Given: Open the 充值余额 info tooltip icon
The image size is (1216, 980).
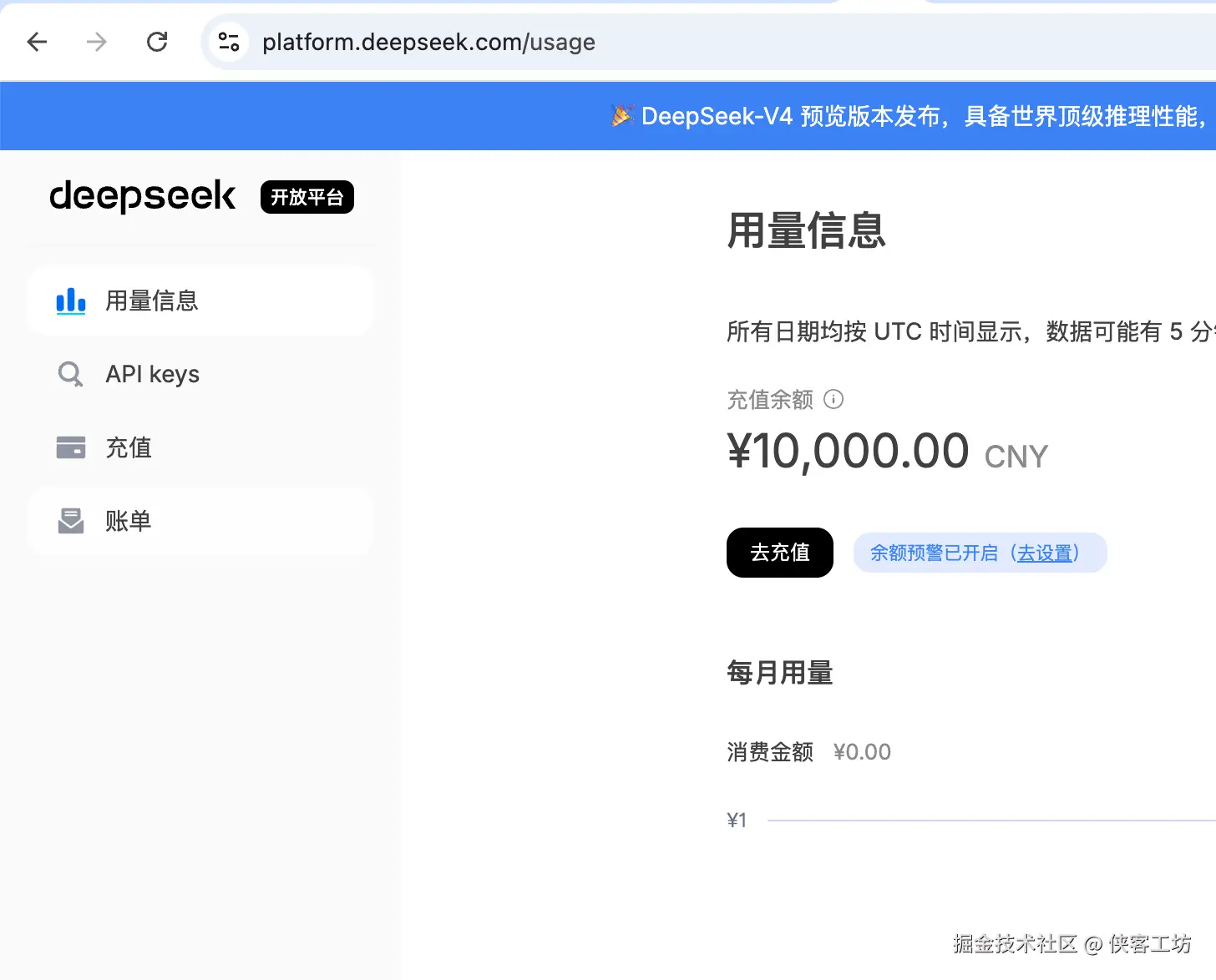Looking at the screenshot, I should [x=833, y=399].
